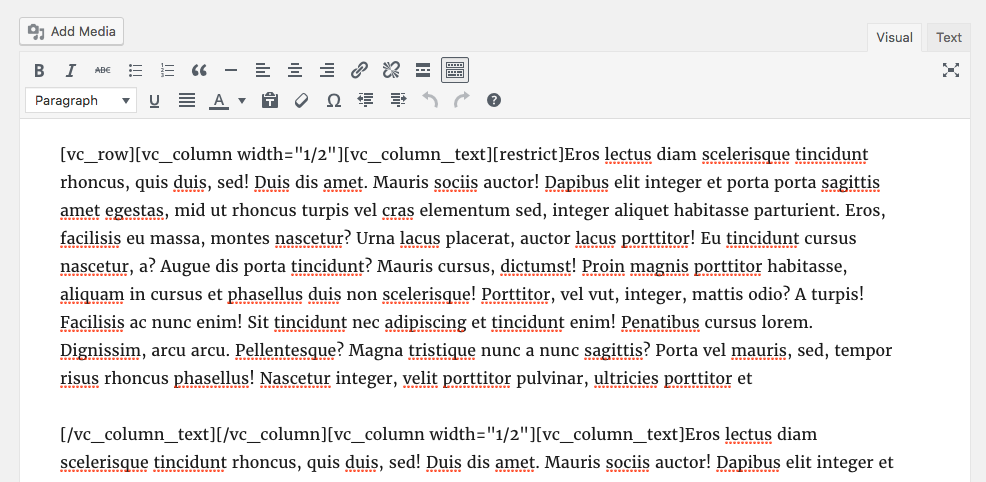Expand the text color picker arrow
Image resolution: width=986 pixels, height=482 pixels.
point(242,100)
